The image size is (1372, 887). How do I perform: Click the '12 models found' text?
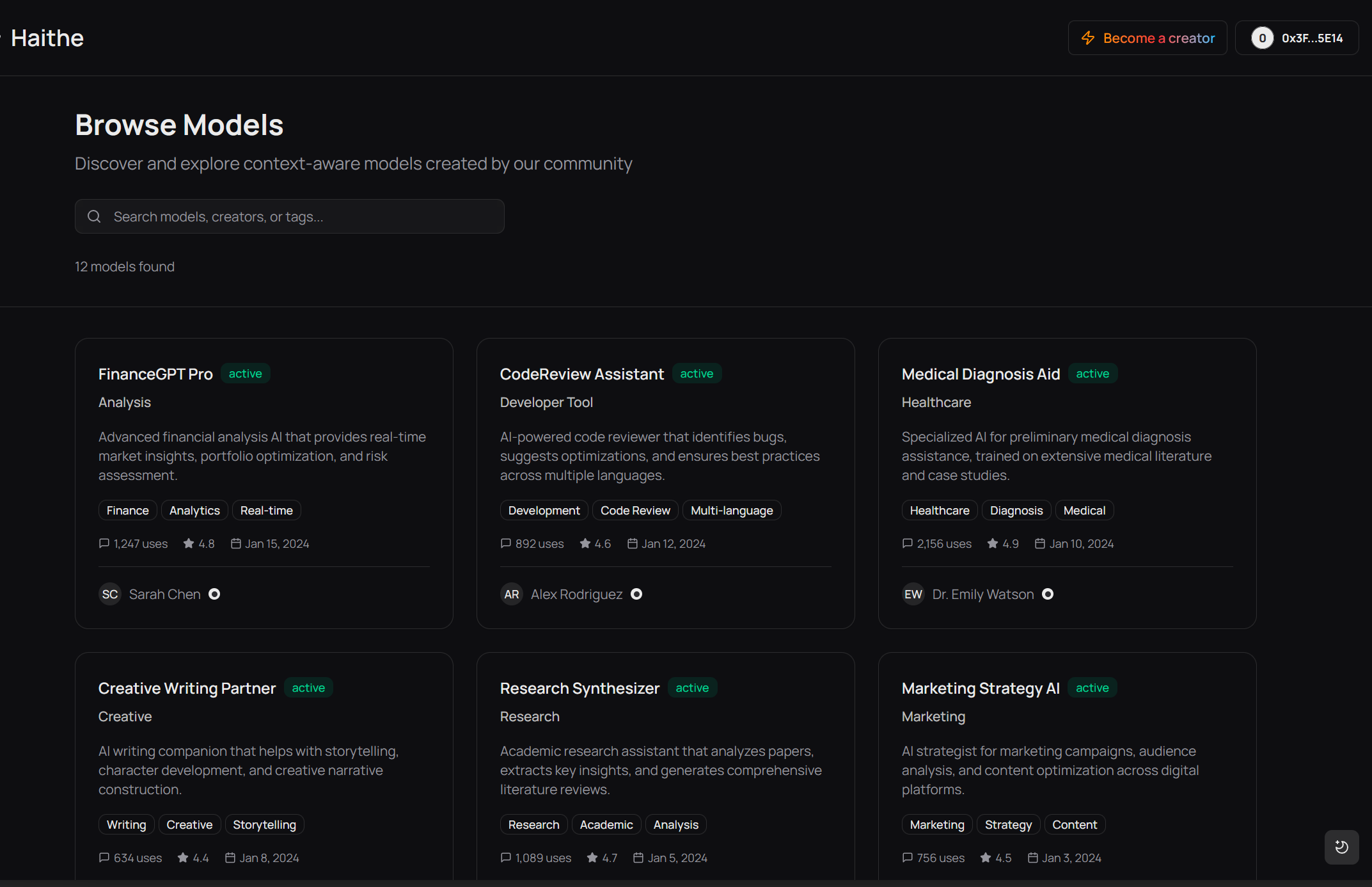pos(125,266)
